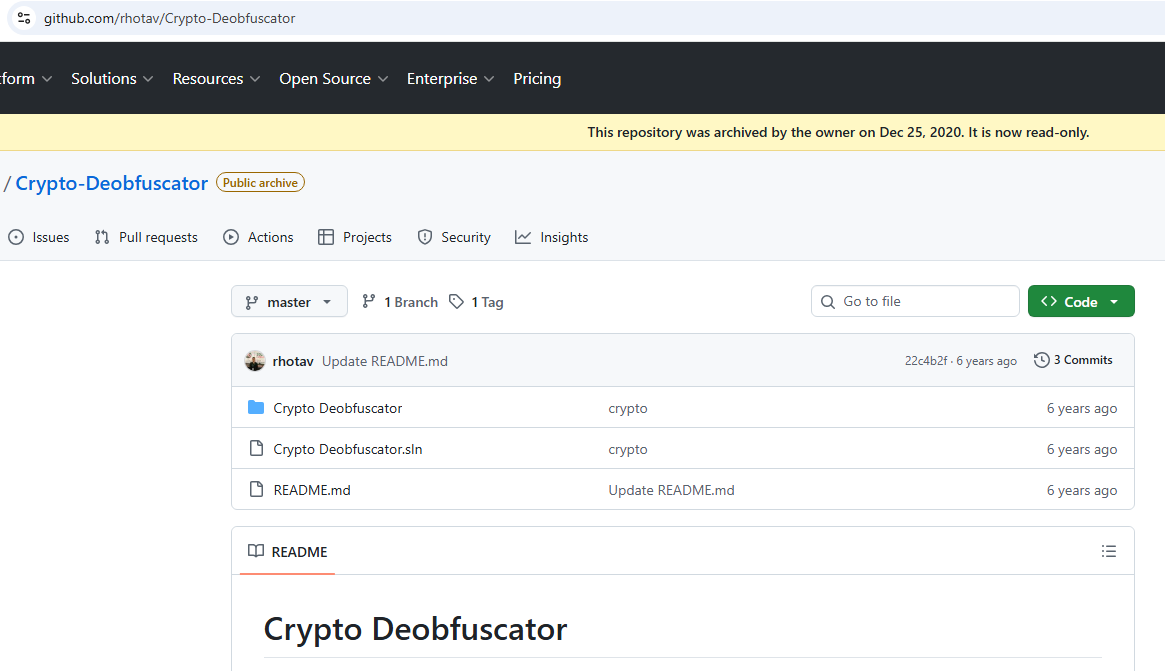Viewport: 1165px width, 671px height.
Task: Open the Open Source header menu
Action: tap(333, 79)
